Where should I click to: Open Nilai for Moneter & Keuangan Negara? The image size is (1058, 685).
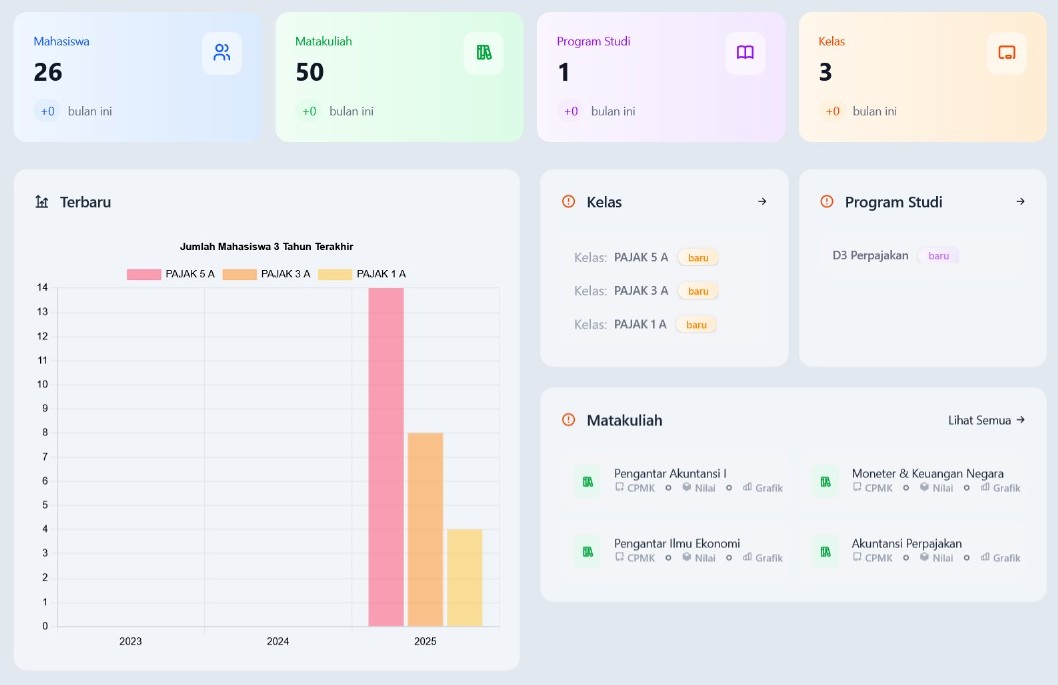(x=935, y=488)
